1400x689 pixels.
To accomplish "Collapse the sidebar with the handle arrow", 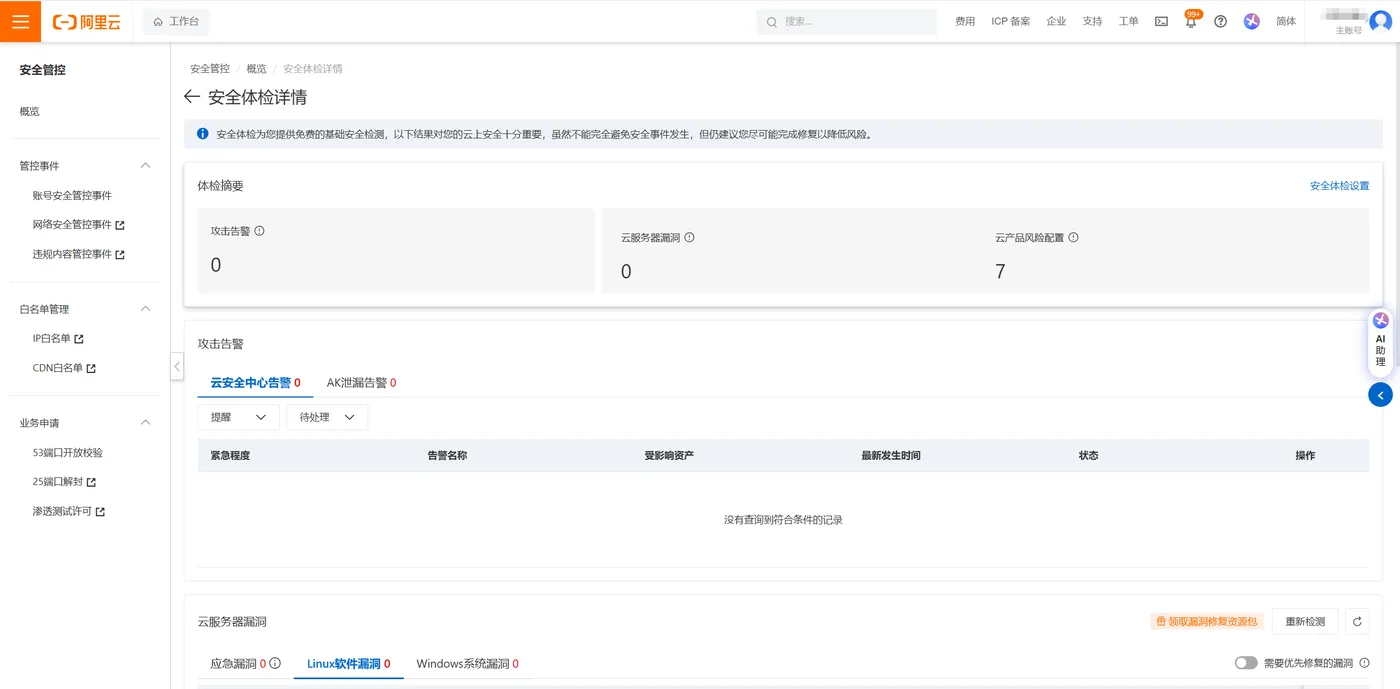I will click(x=177, y=366).
